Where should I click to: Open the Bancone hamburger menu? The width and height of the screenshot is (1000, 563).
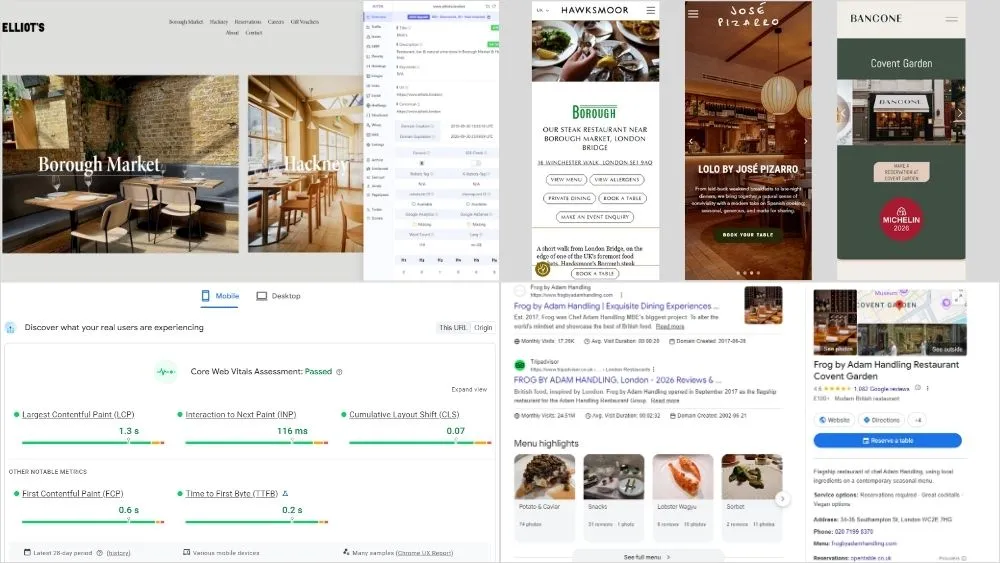951,19
